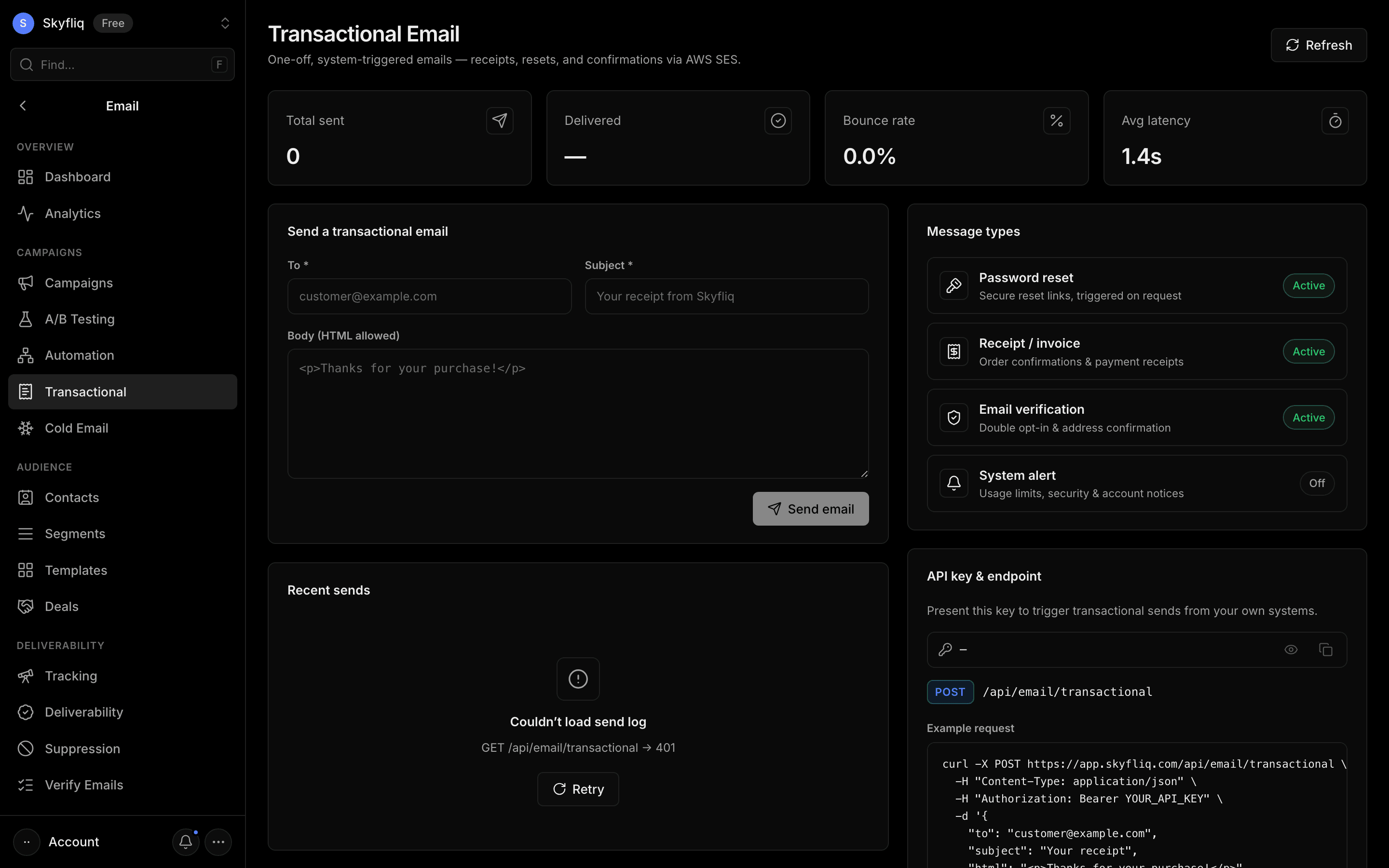Open the Suppression list page
This screenshot has height=868, width=1389.
122,748
